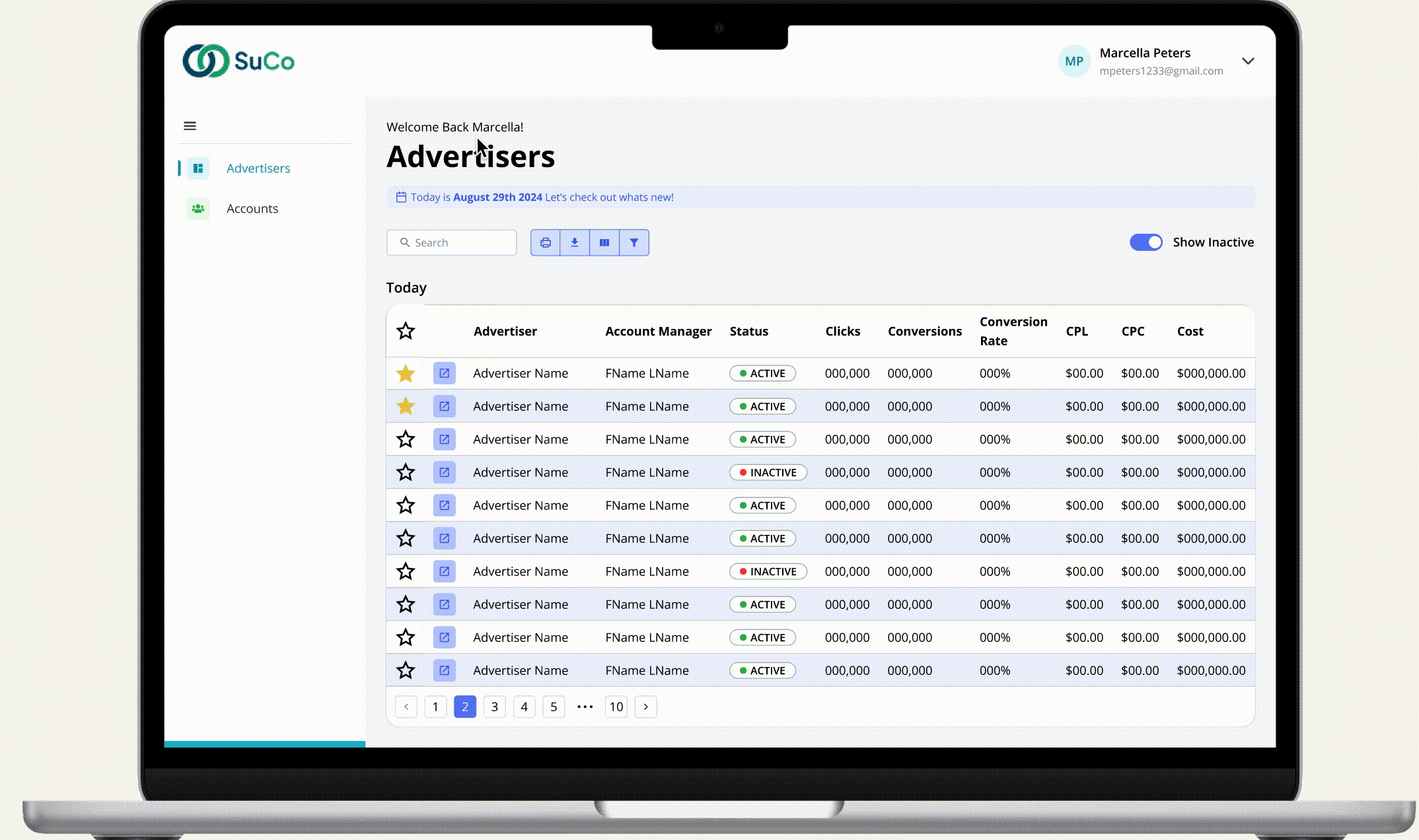
Task: Go to the Accounts section in the sidebar
Action: (252, 209)
